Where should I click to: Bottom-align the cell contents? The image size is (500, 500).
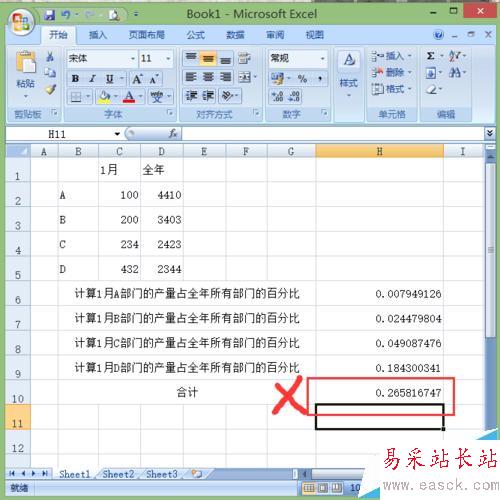point(225,59)
